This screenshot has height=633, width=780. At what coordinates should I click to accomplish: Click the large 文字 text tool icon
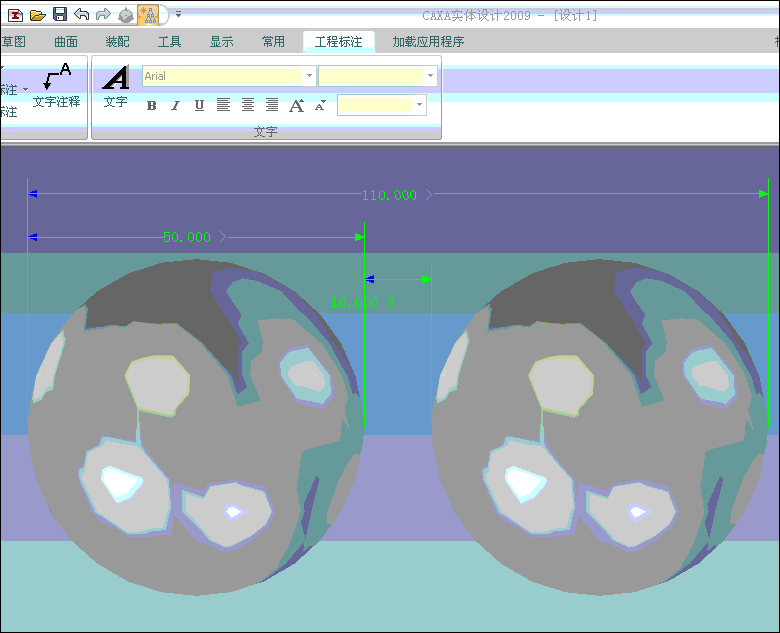[115, 86]
